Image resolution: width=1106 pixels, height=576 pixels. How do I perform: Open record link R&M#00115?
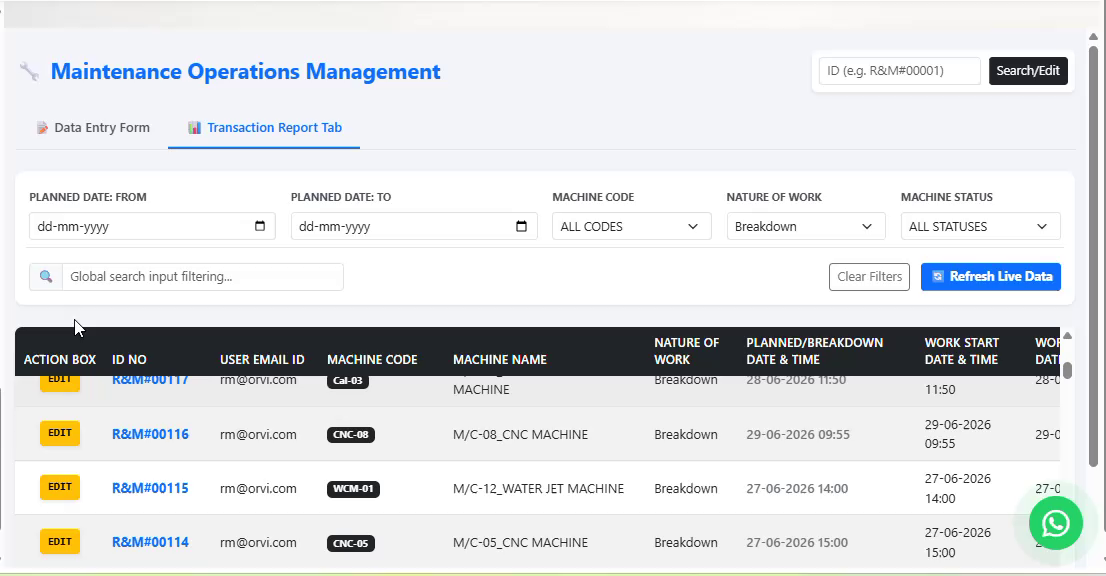pyautogui.click(x=150, y=489)
